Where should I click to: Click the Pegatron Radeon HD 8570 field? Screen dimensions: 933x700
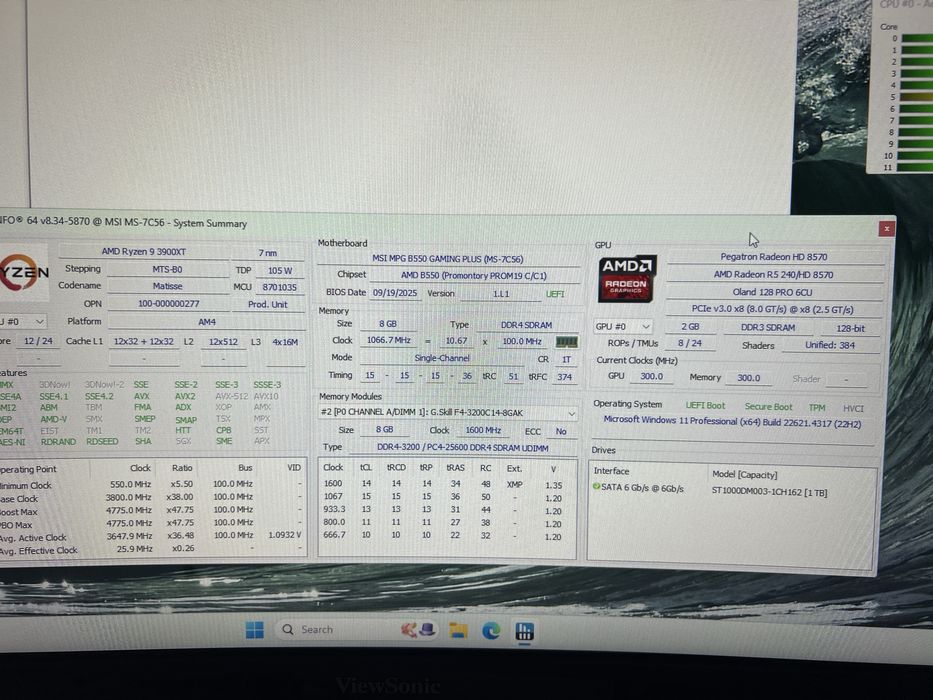coord(774,257)
